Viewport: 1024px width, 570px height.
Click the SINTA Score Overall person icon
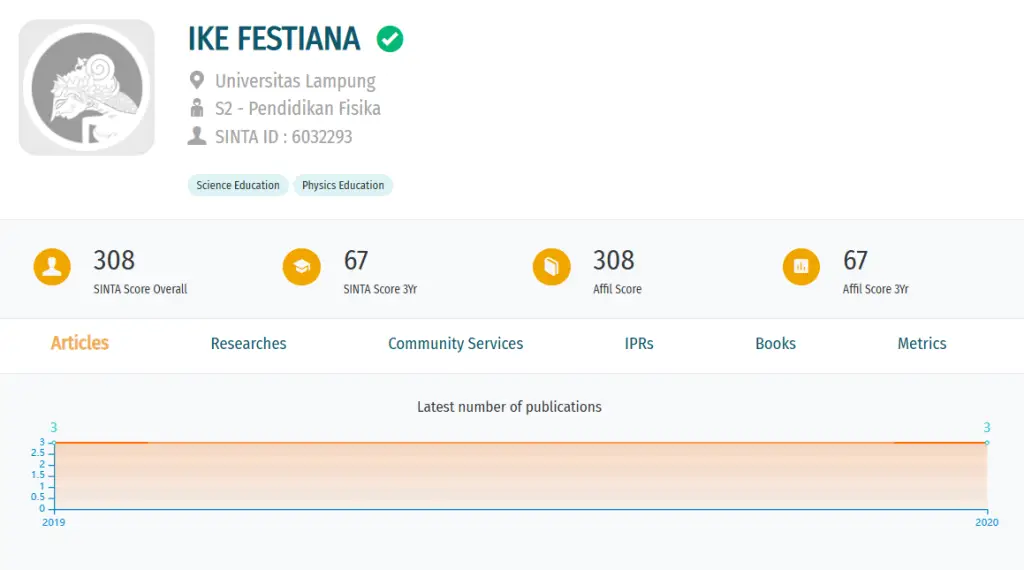[x=52, y=266]
